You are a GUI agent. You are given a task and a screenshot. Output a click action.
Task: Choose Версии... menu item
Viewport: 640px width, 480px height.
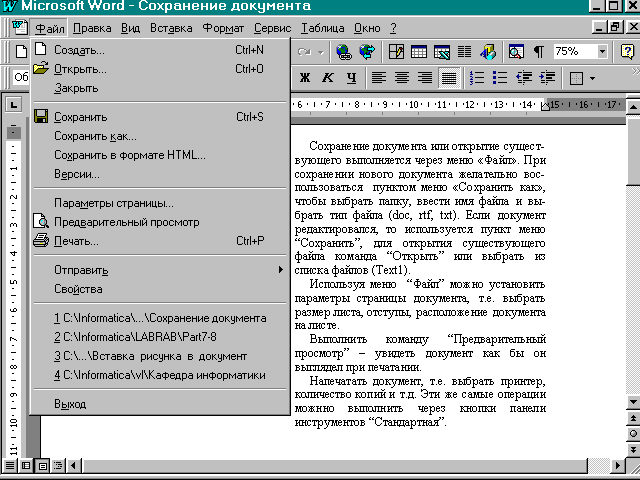(159, 174)
